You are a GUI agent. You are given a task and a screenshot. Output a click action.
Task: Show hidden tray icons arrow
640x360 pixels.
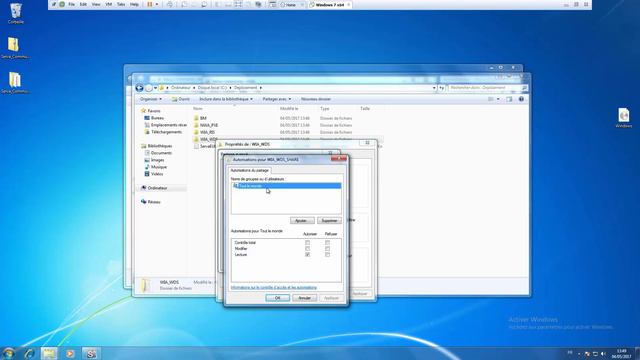579,353
